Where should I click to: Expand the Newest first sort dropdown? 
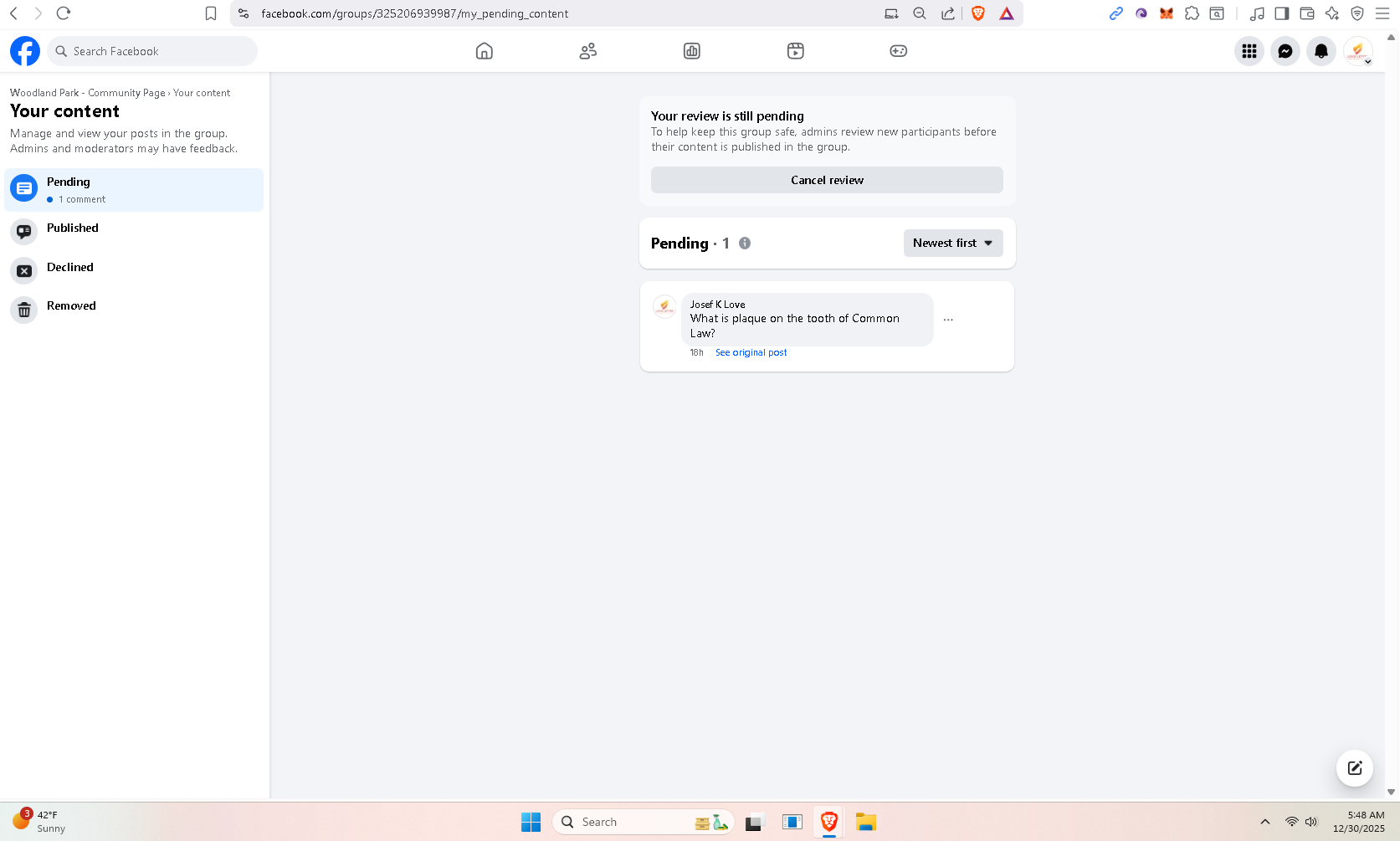click(x=952, y=244)
